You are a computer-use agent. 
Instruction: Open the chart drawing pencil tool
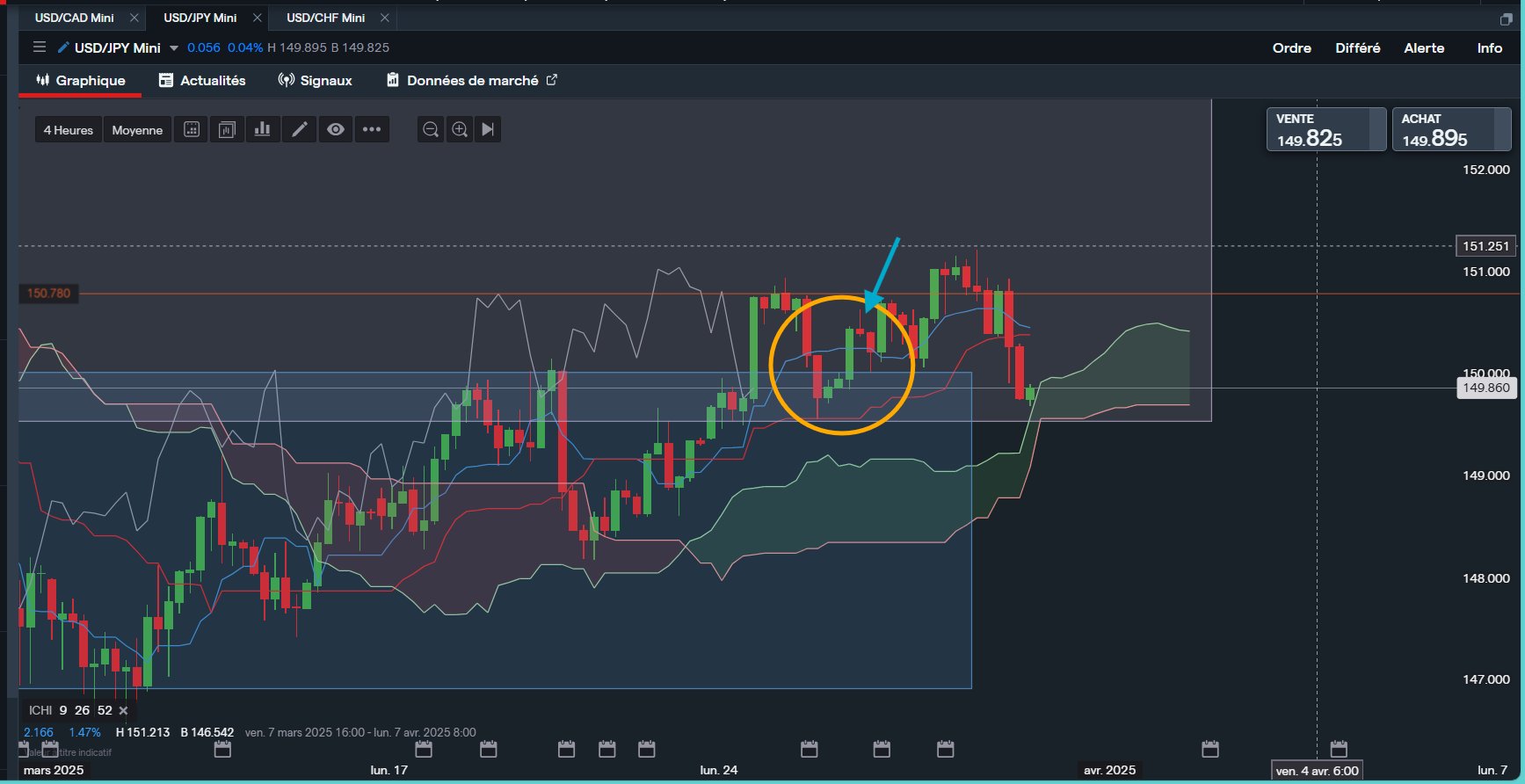[x=299, y=130]
